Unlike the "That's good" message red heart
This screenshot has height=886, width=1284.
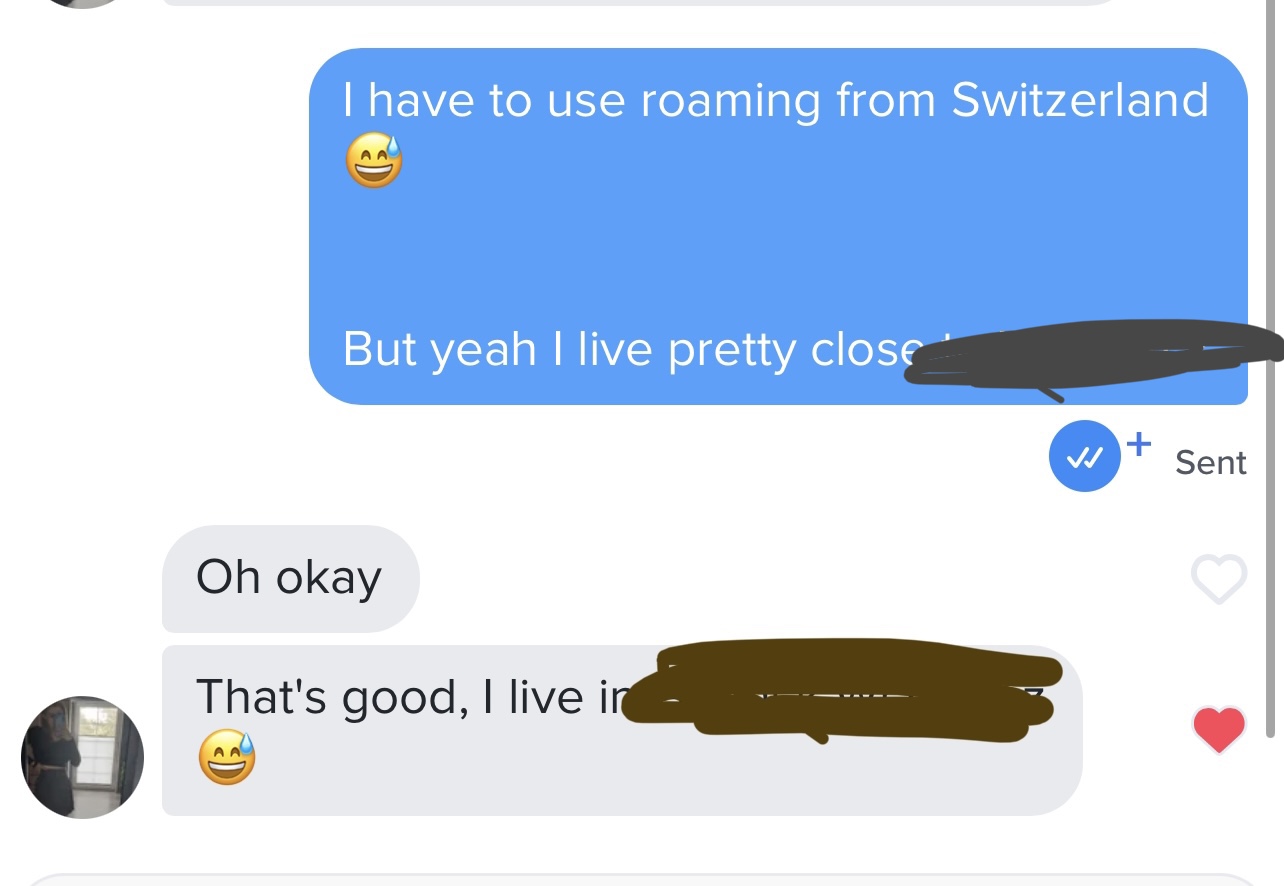[1219, 729]
